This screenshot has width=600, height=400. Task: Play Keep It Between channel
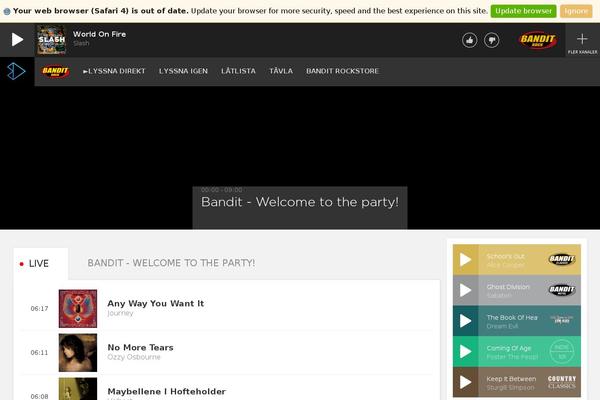click(x=465, y=382)
